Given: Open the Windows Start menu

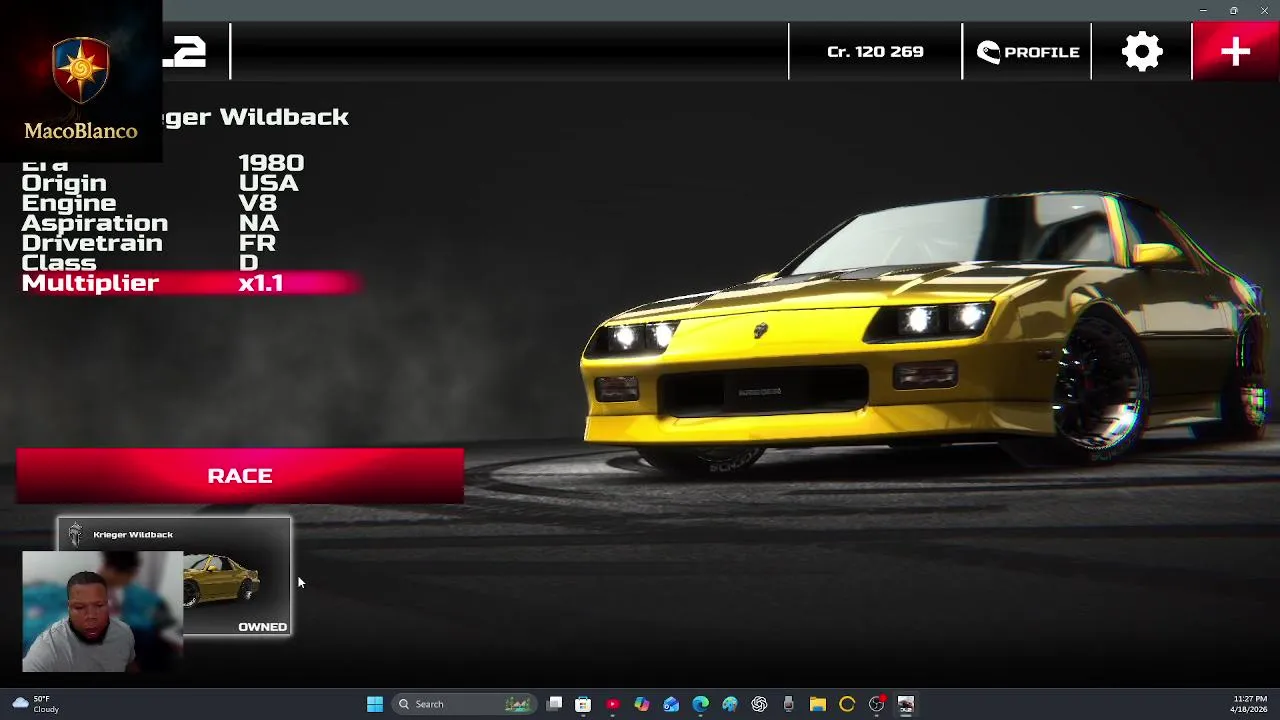Looking at the screenshot, I should pos(375,704).
